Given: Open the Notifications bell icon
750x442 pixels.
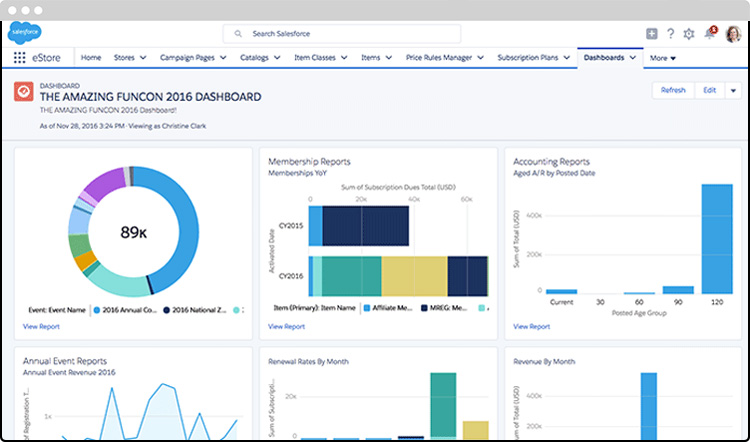Looking at the screenshot, I should (x=710, y=33).
